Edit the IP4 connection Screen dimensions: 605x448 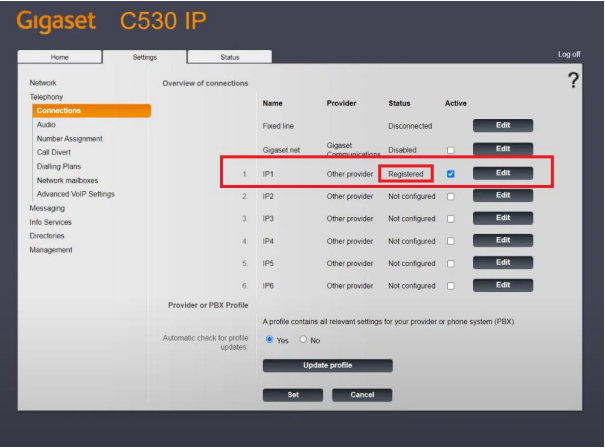pyautogui.click(x=503, y=240)
